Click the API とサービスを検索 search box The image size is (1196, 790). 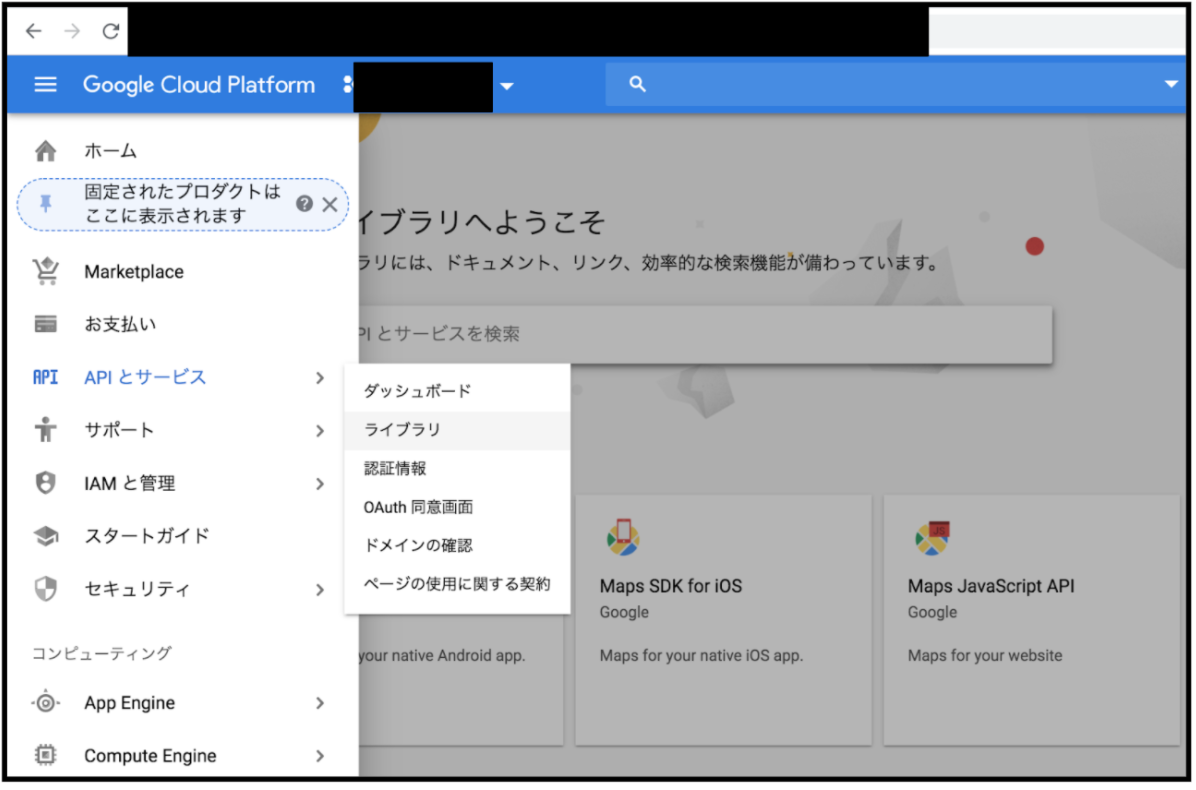(706, 335)
